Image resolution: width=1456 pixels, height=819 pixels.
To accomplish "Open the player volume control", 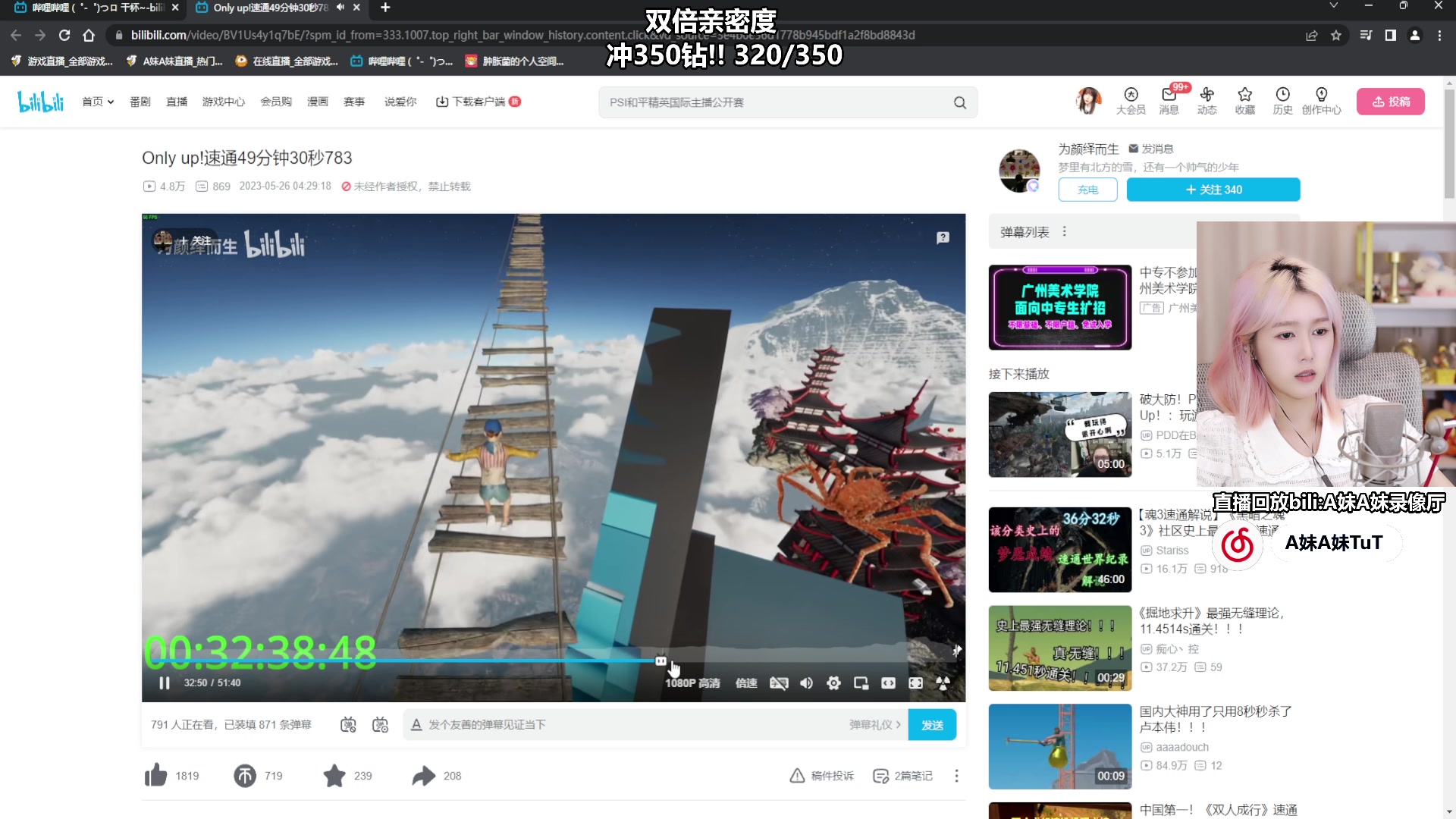I will (806, 683).
